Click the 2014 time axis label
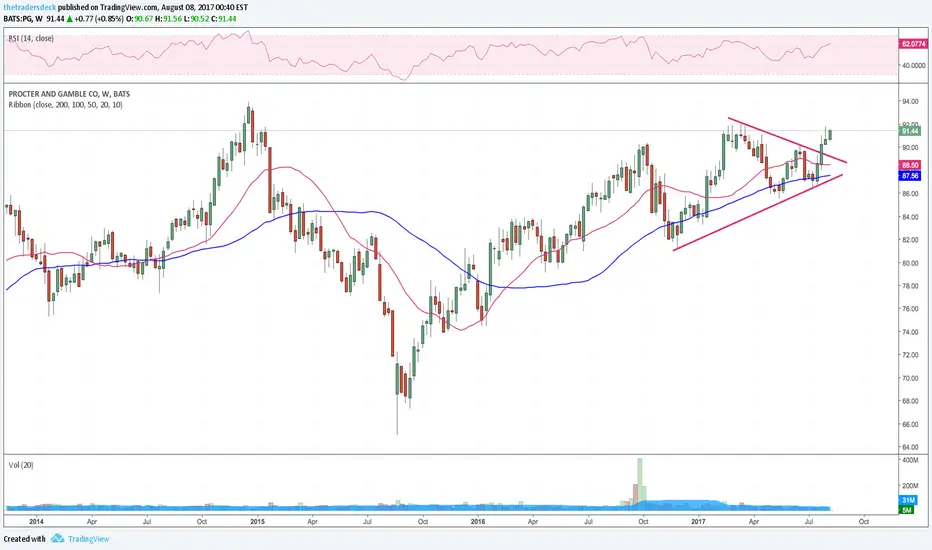Screen dimensions: 932x550 click(36, 521)
